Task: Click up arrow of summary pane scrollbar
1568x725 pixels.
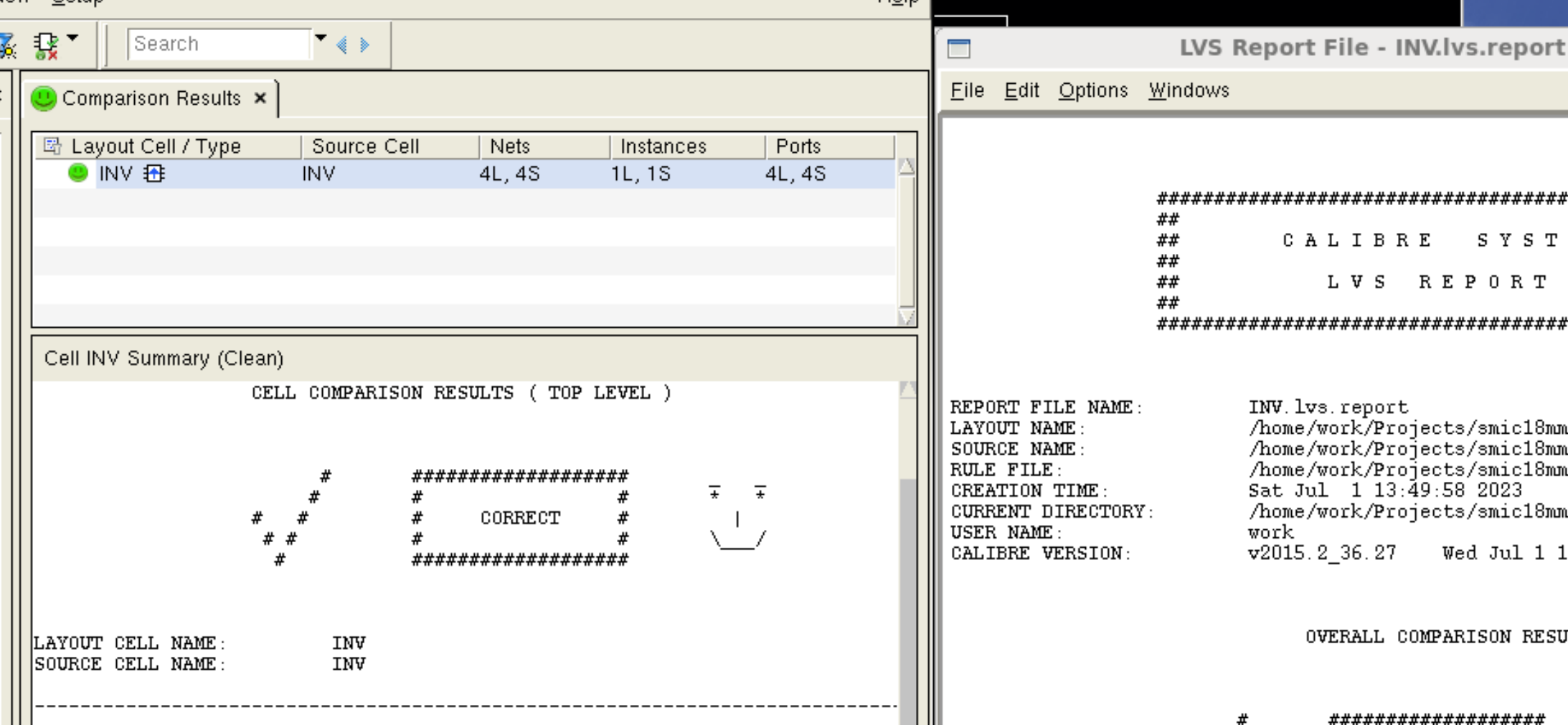Action: (x=908, y=389)
